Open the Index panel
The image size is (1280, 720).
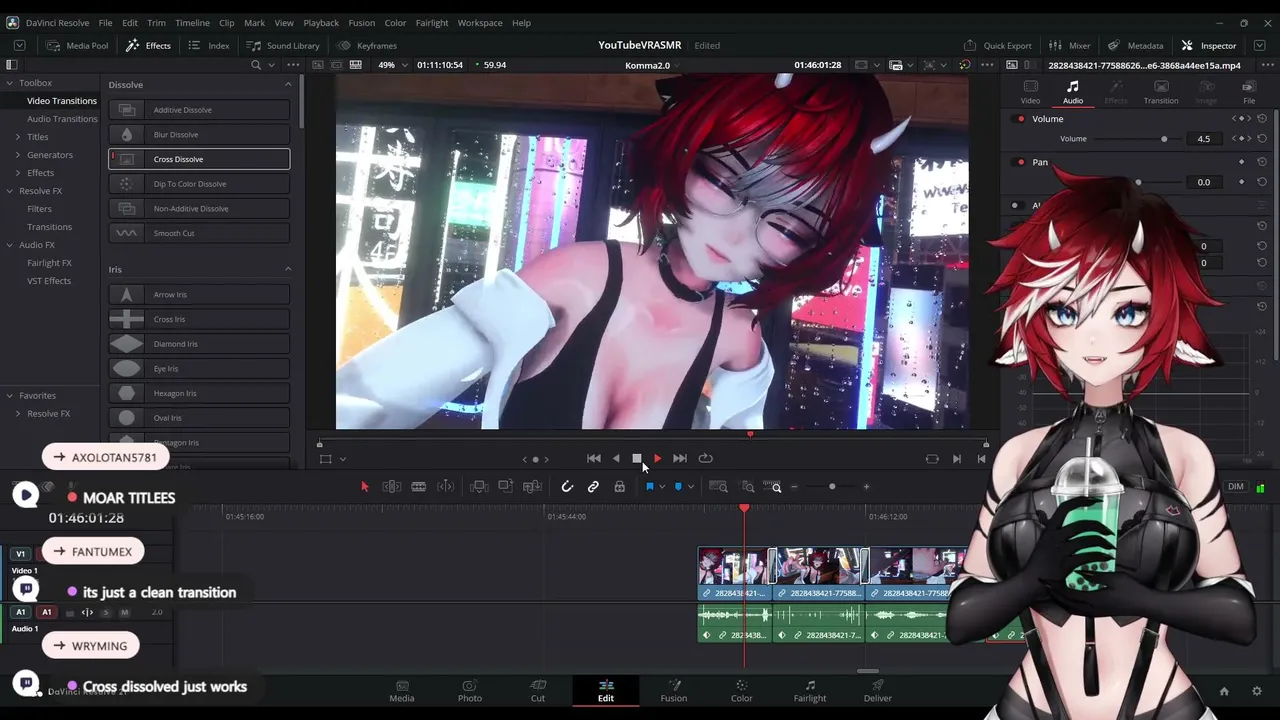coord(209,45)
